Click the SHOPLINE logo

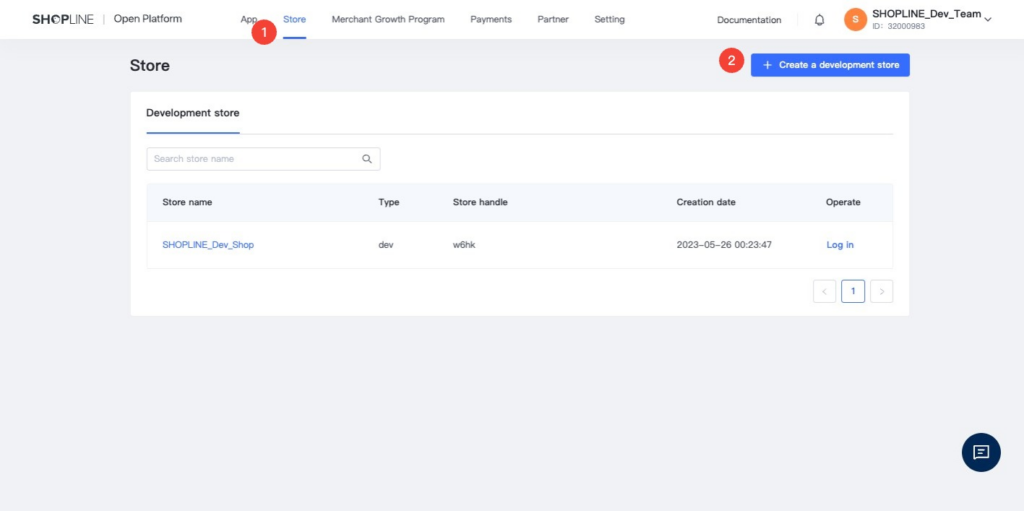[63, 19]
